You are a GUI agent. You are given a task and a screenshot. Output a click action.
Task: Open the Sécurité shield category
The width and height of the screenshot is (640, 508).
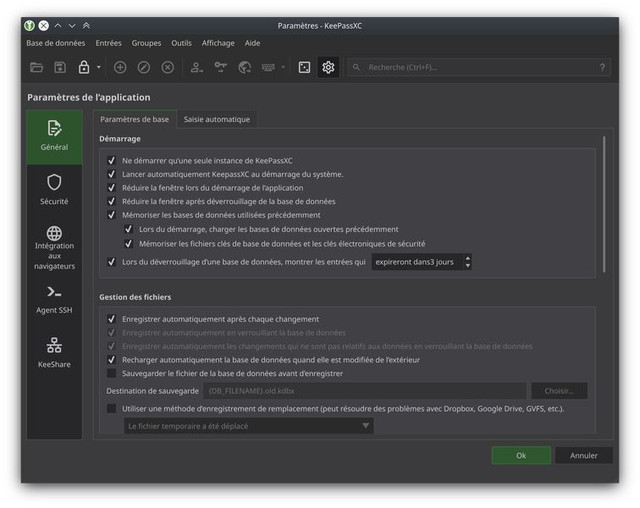[54, 190]
